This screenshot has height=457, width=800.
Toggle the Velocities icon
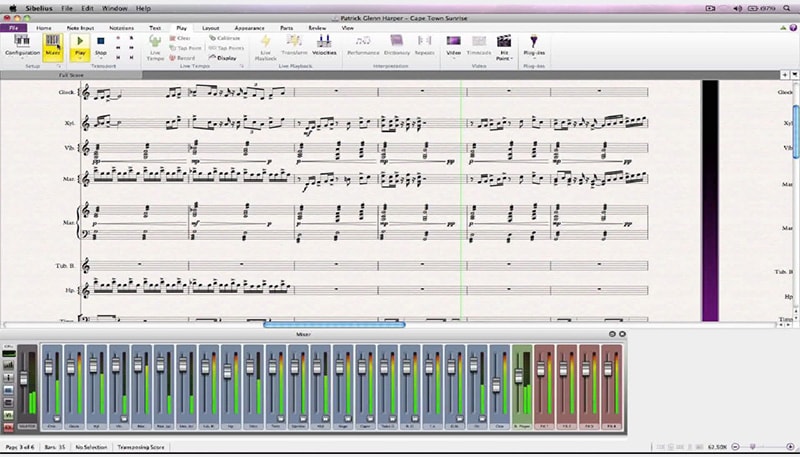[x=324, y=41]
